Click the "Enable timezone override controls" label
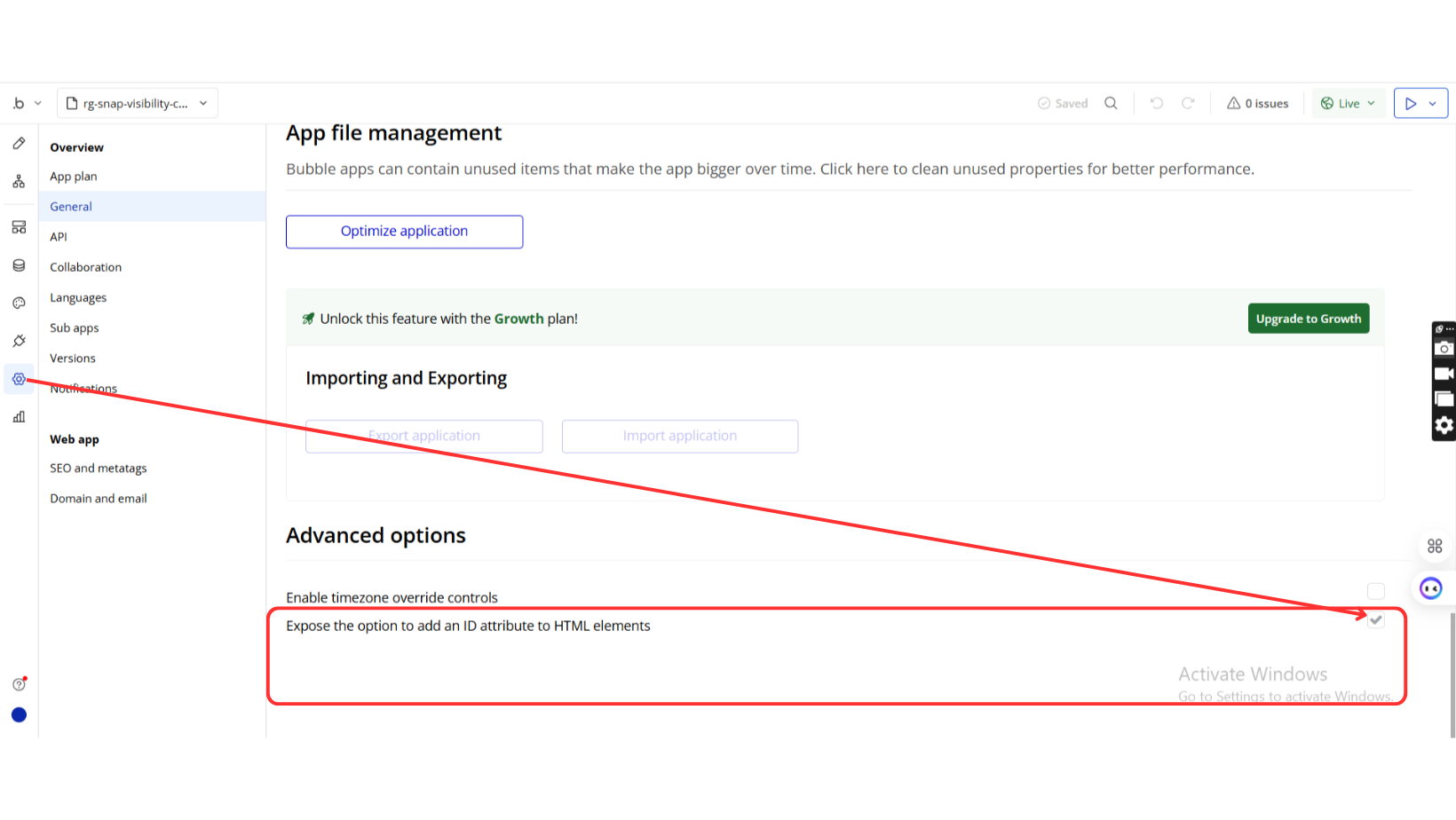This screenshot has height=820, width=1456. click(x=392, y=597)
